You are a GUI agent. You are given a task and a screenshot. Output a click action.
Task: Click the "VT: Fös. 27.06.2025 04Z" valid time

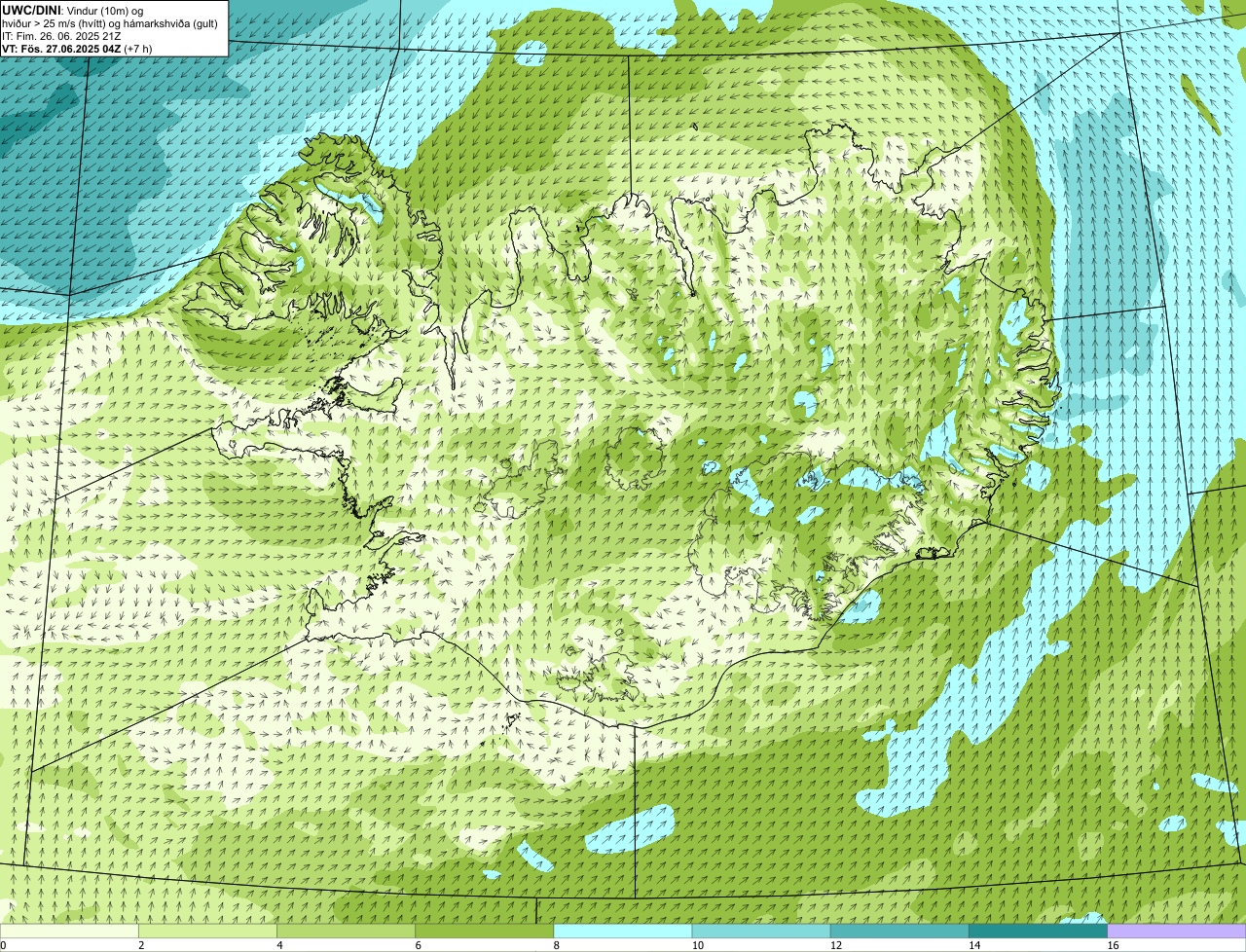tap(61, 49)
